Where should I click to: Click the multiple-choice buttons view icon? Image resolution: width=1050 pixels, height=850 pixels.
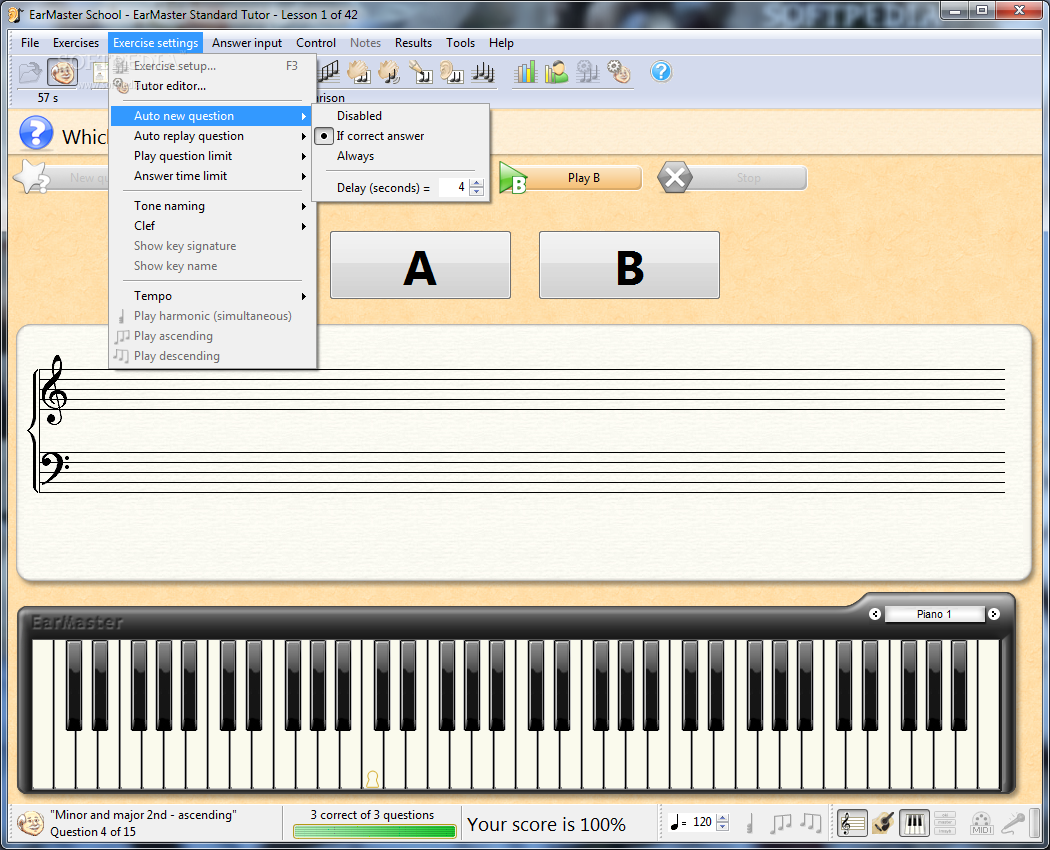click(x=945, y=823)
